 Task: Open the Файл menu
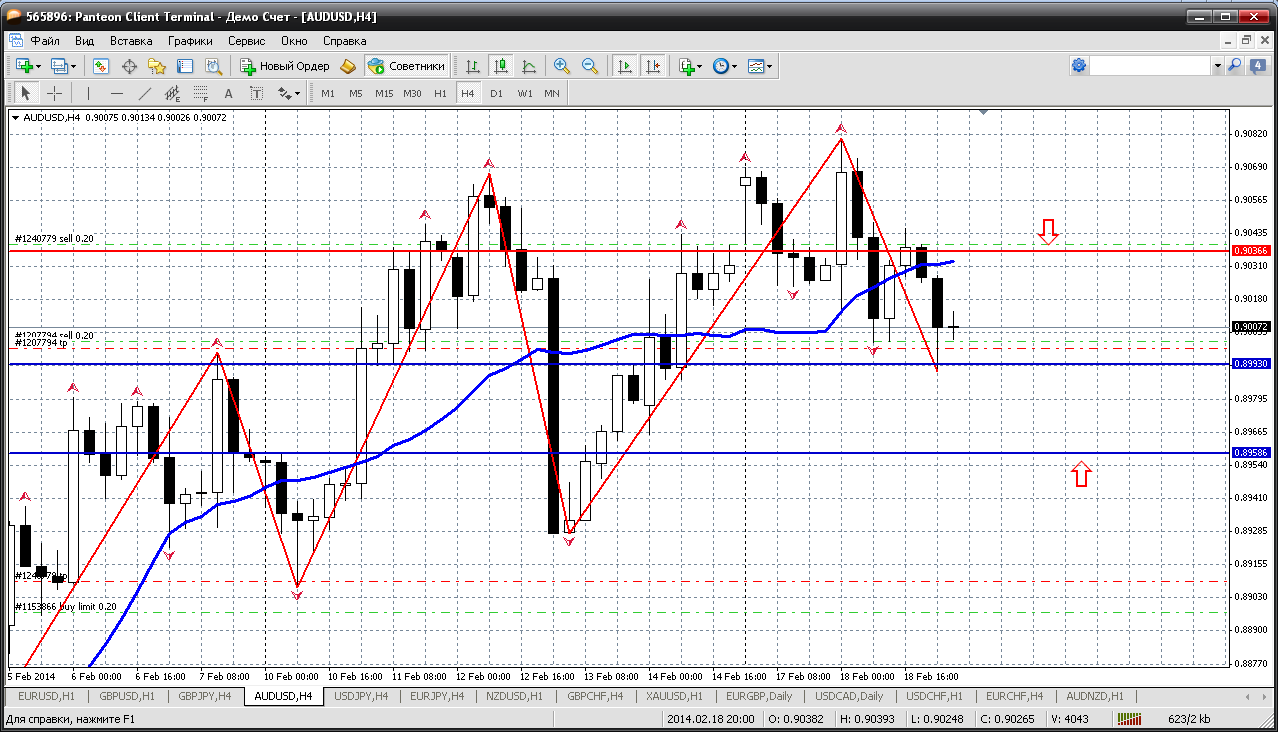pos(45,41)
